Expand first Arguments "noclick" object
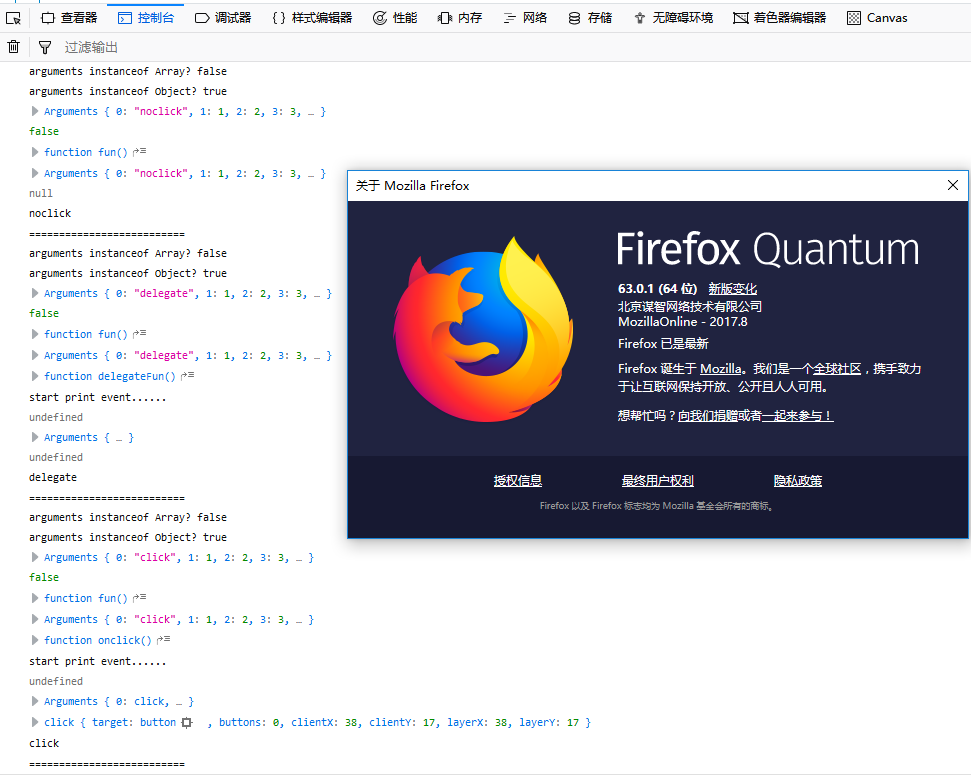The image size is (971, 777). pyautogui.click(x=35, y=111)
